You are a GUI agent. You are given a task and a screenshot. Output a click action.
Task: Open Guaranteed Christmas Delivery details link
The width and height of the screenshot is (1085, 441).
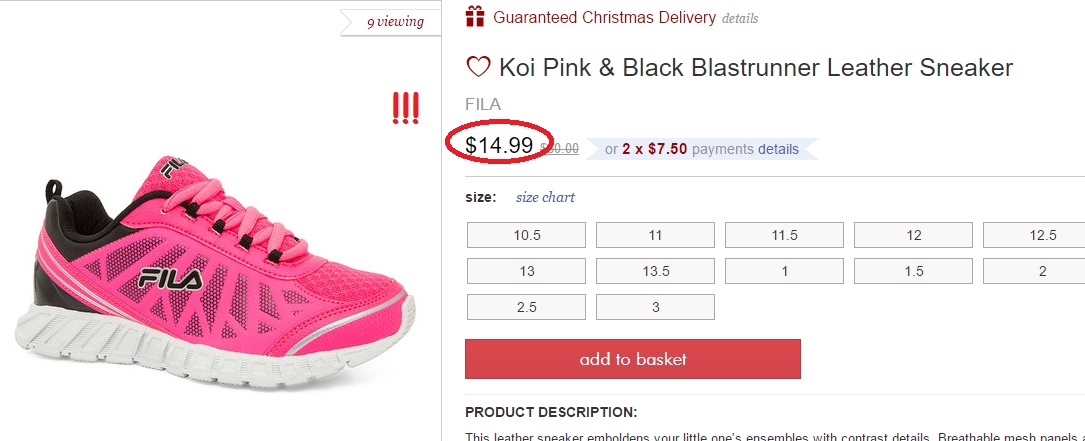point(740,18)
